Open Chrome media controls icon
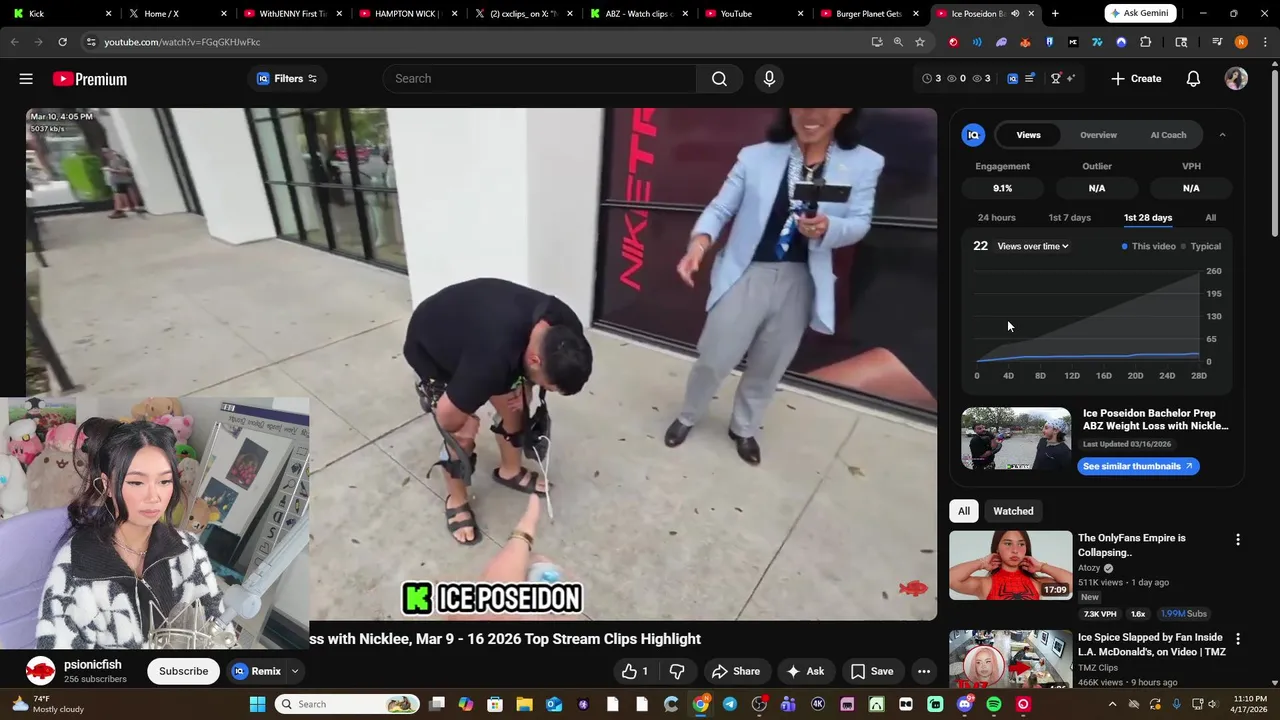The height and width of the screenshot is (720, 1280). (x=1217, y=42)
